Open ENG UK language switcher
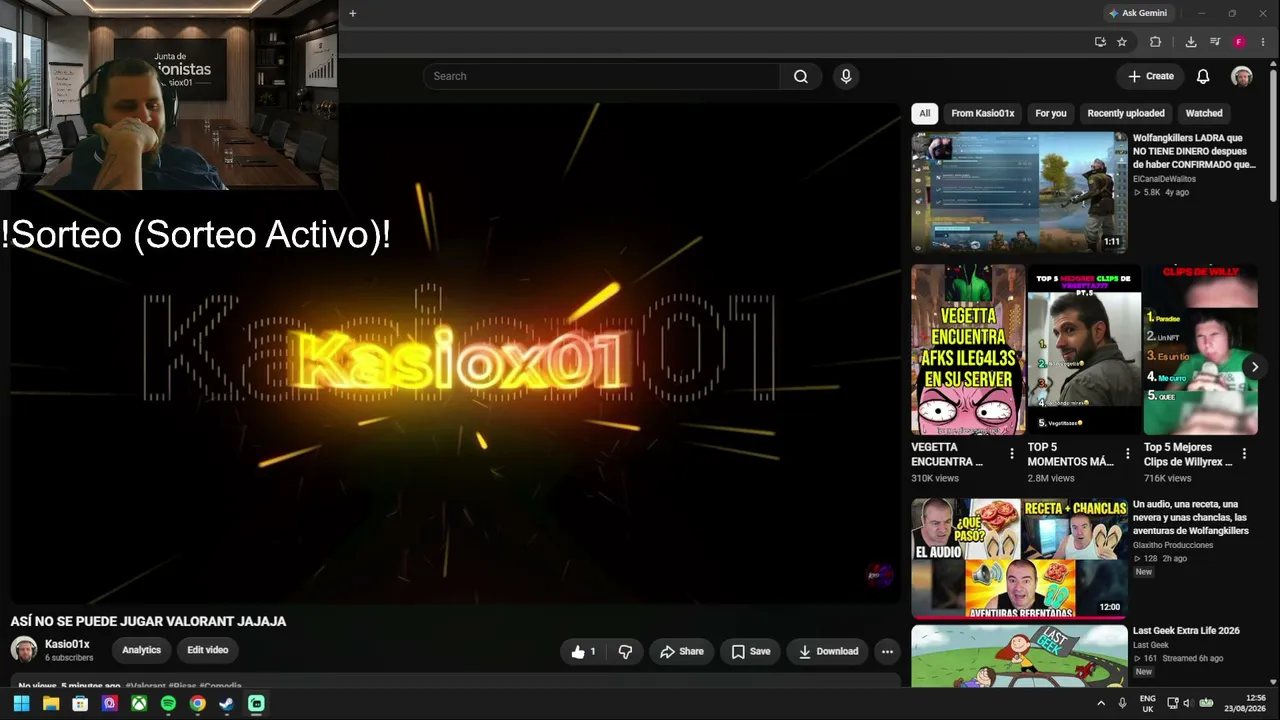Screen dimensions: 1280x720 tap(1147, 703)
